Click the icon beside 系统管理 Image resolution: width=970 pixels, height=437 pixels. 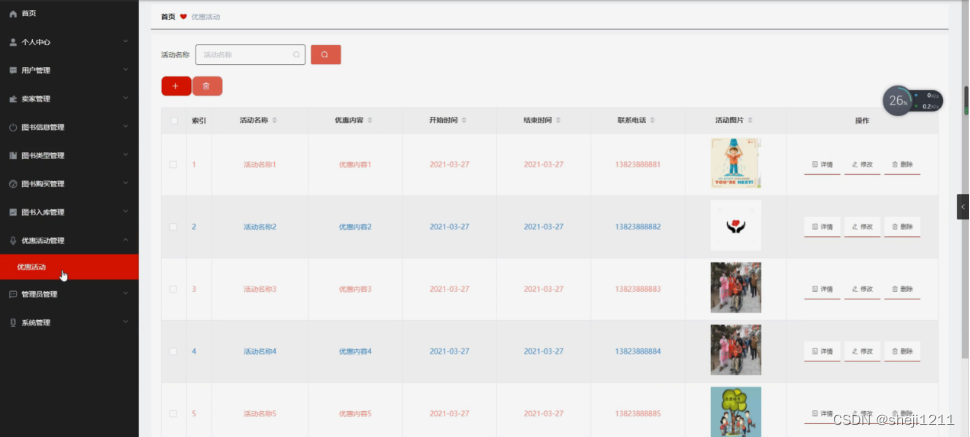[x=13, y=322]
